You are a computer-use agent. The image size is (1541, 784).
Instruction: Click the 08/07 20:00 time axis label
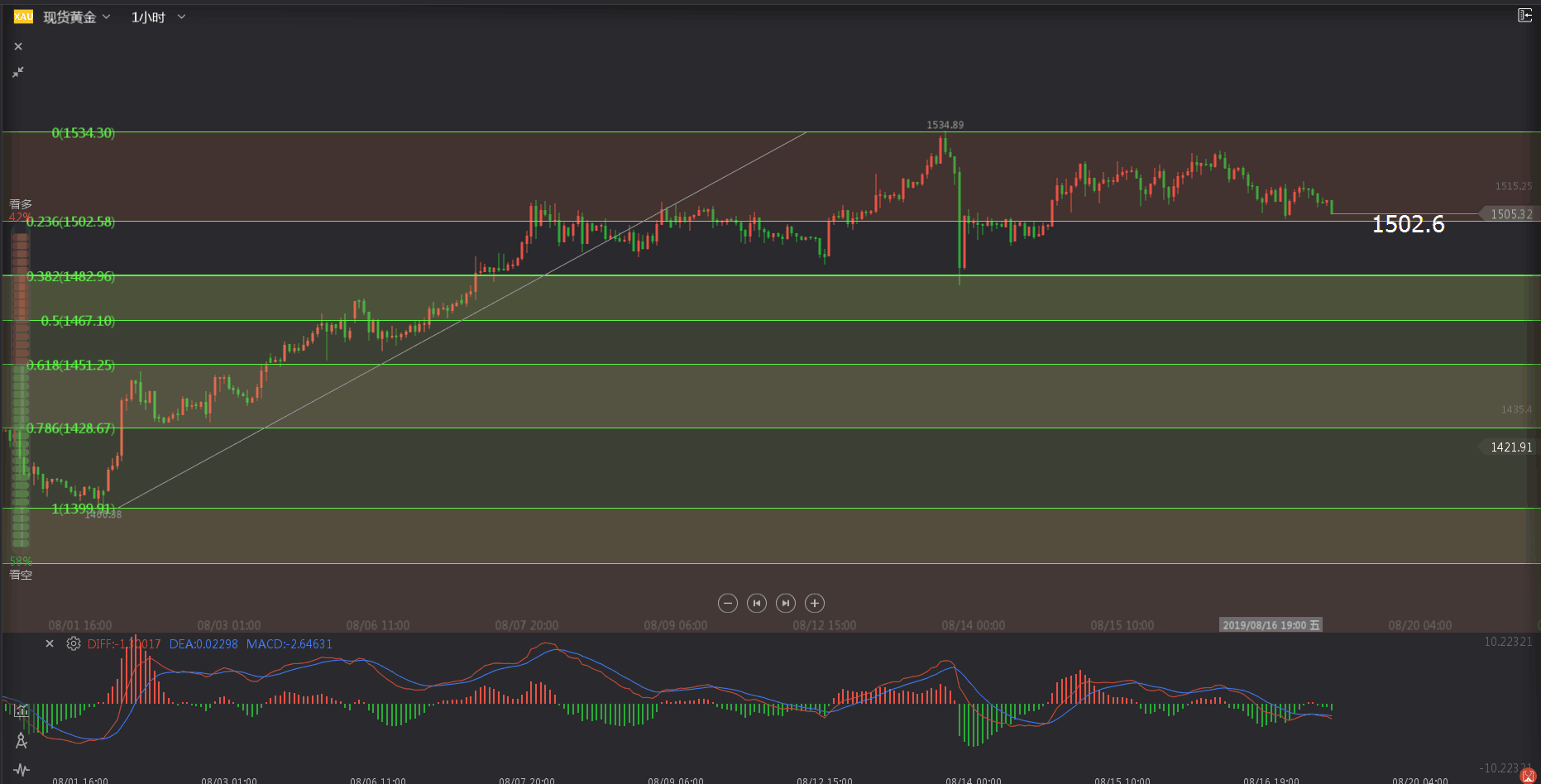(x=527, y=625)
